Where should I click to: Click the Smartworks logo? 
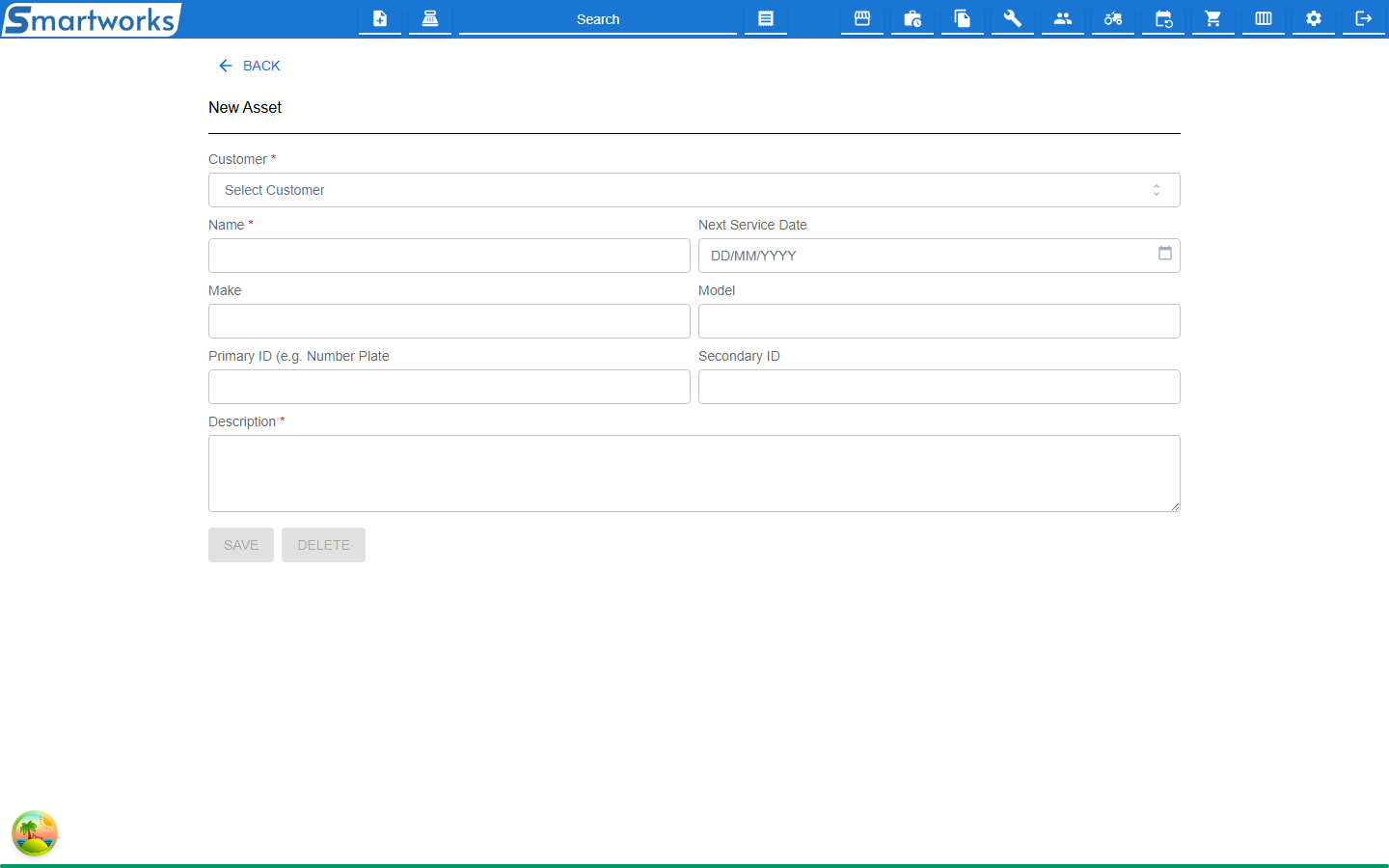click(92, 19)
